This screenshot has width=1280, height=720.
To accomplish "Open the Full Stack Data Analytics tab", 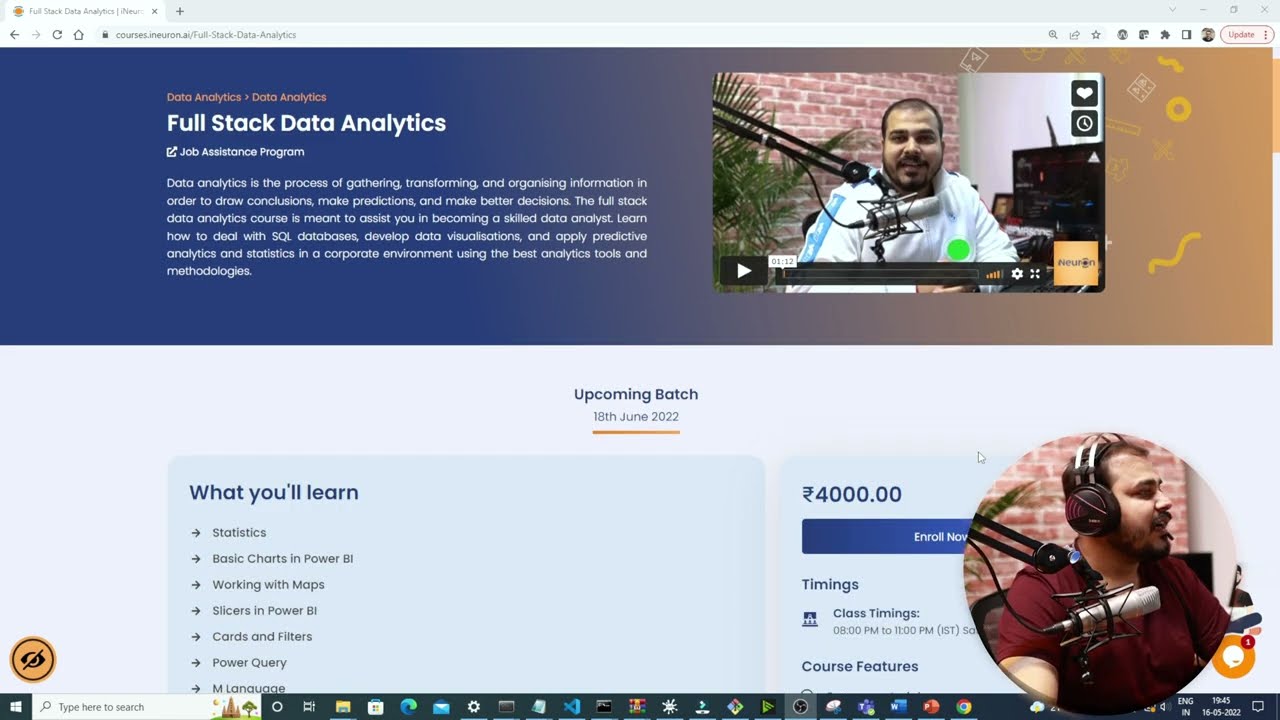I will (85, 11).
